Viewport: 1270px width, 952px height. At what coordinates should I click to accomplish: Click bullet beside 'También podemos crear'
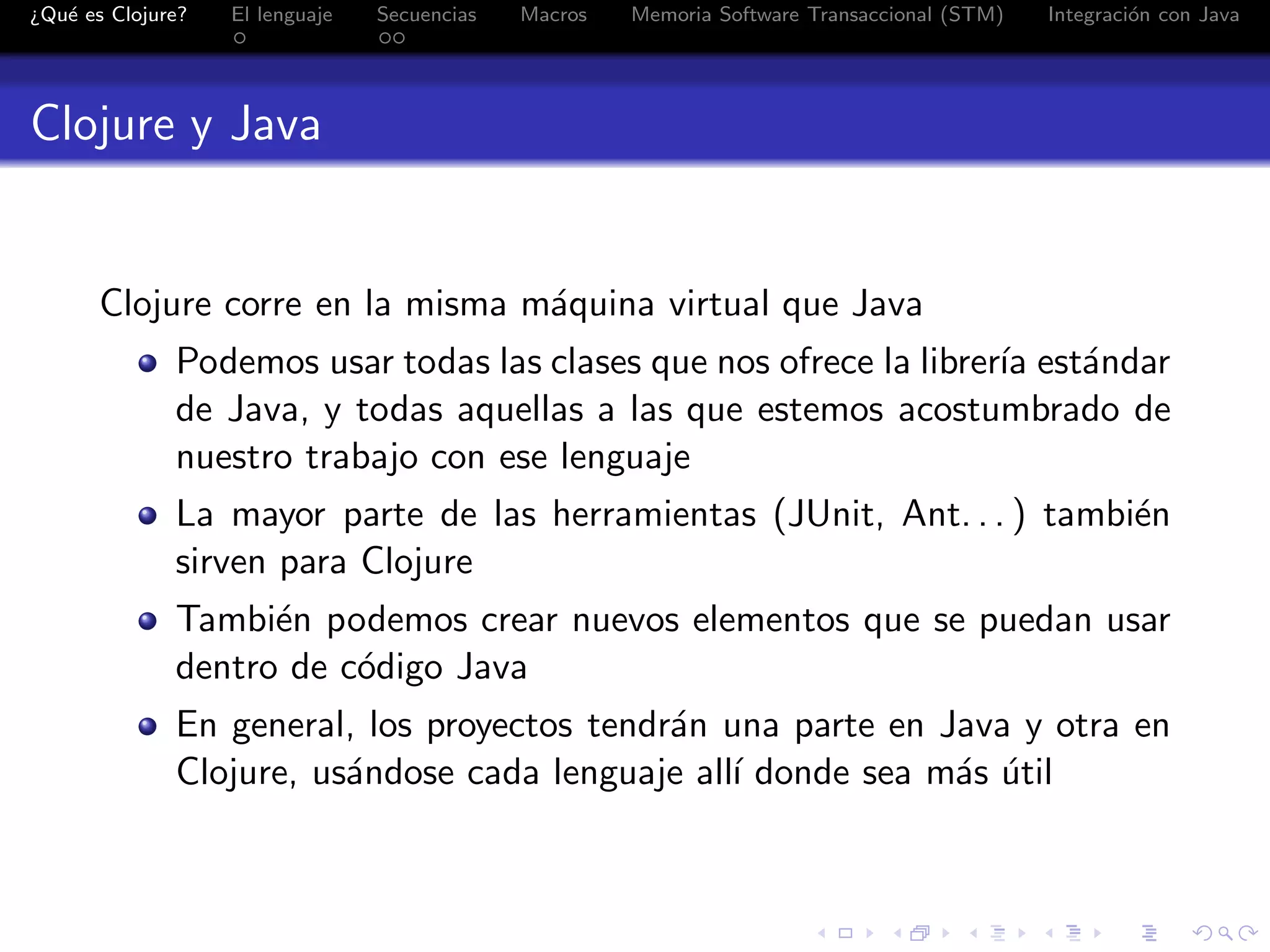coord(148,621)
